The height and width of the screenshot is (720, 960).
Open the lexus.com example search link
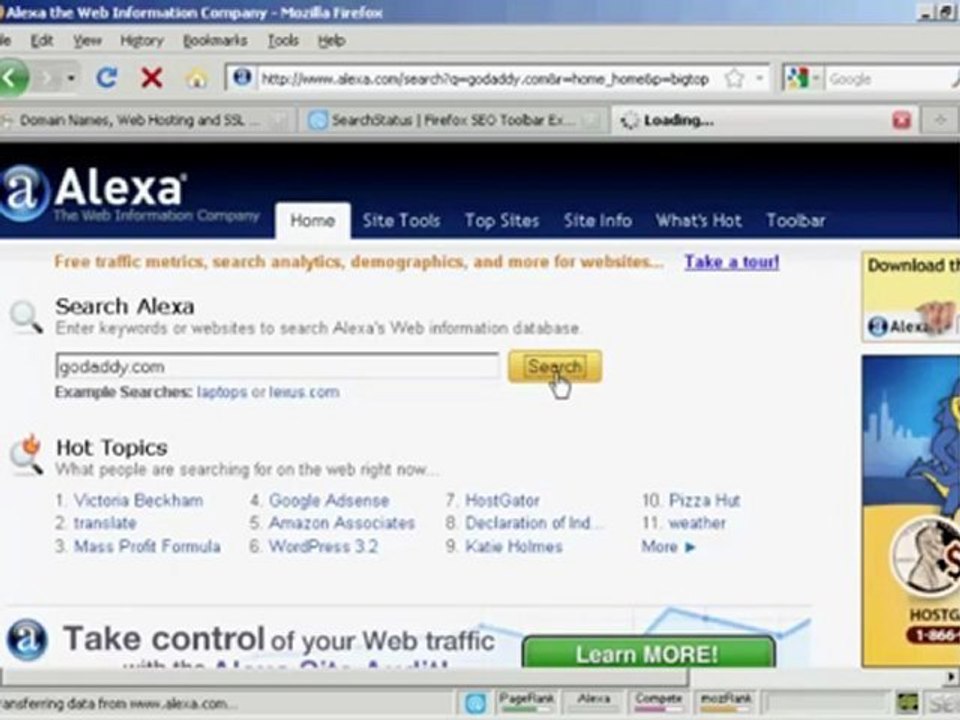304,392
